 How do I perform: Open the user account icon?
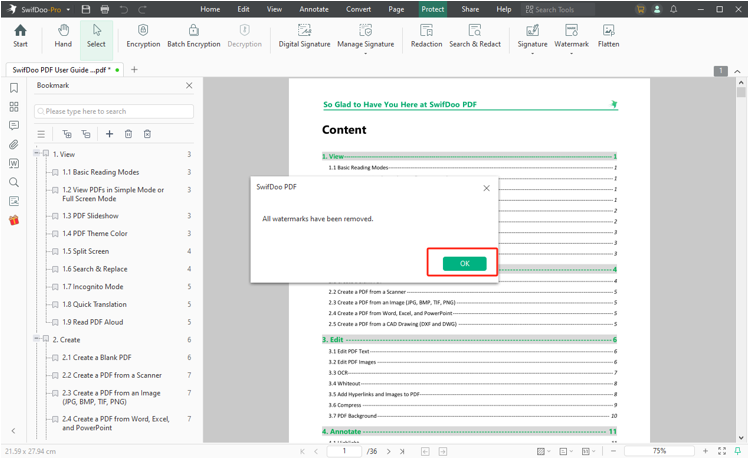point(657,9)
